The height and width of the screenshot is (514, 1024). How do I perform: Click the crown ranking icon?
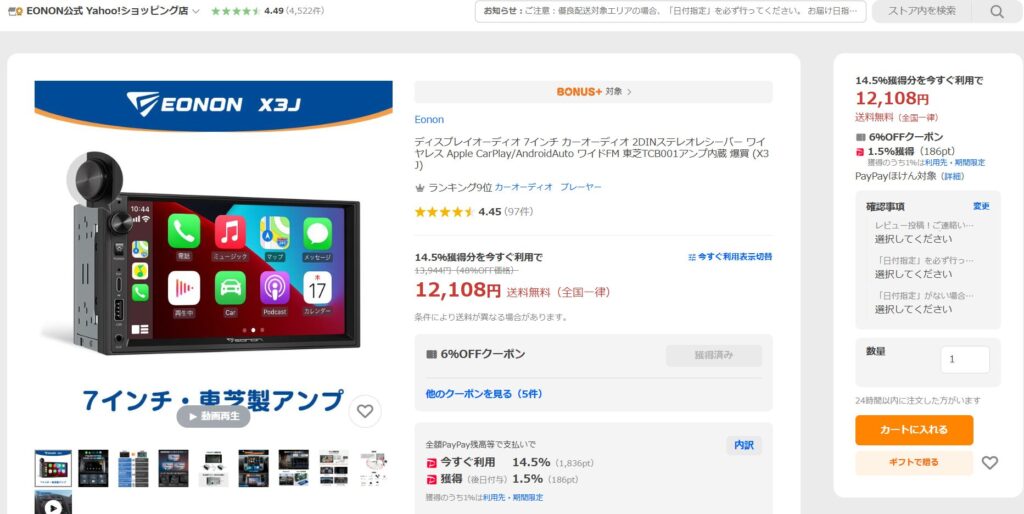tap(420, 187)
